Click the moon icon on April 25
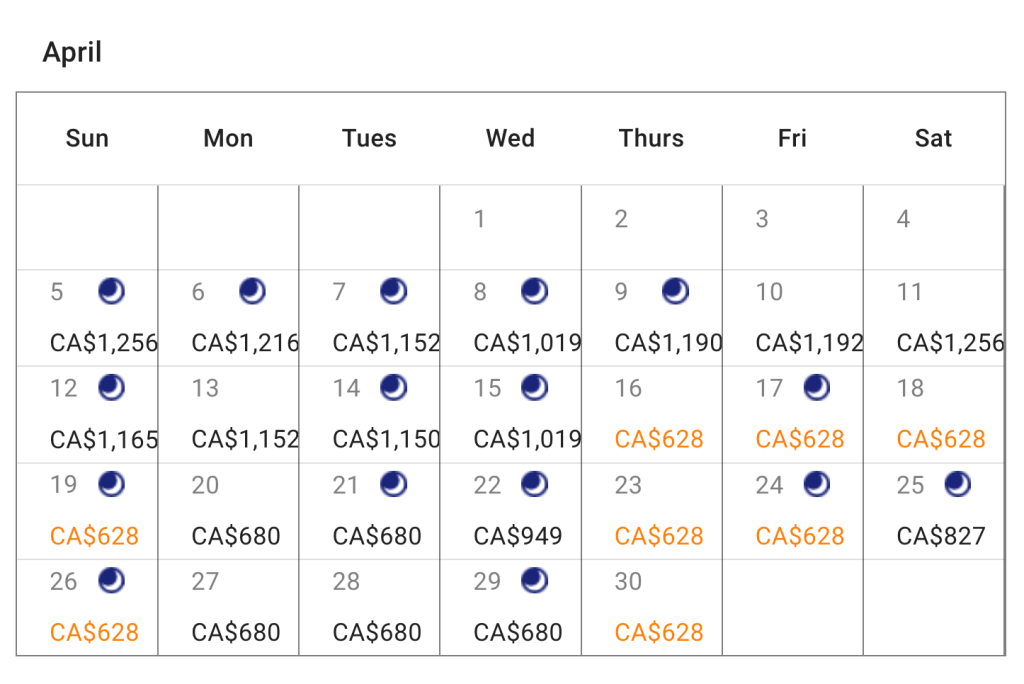Viewport: 1024px width, 684px height. tap(958, 485)
